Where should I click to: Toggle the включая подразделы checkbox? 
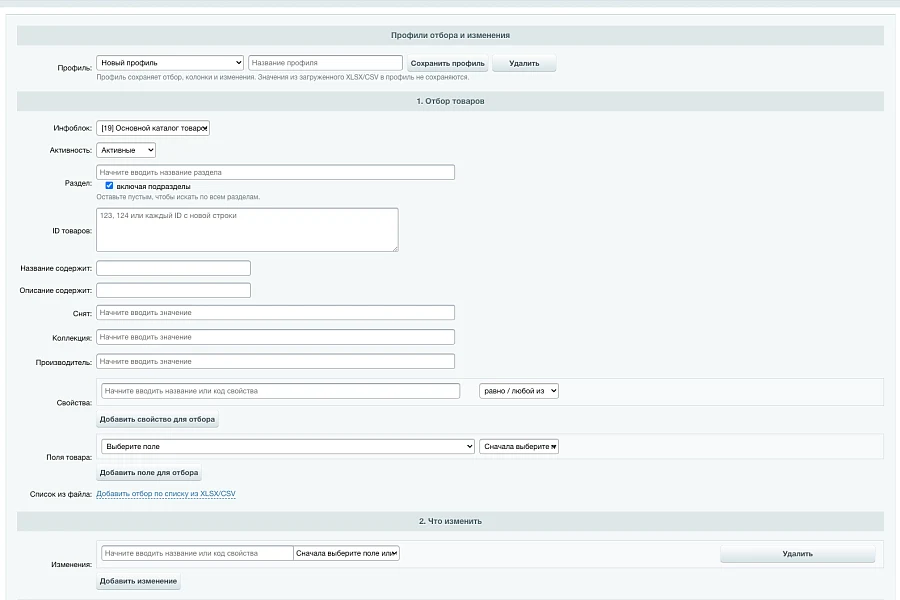pos(109,185)
